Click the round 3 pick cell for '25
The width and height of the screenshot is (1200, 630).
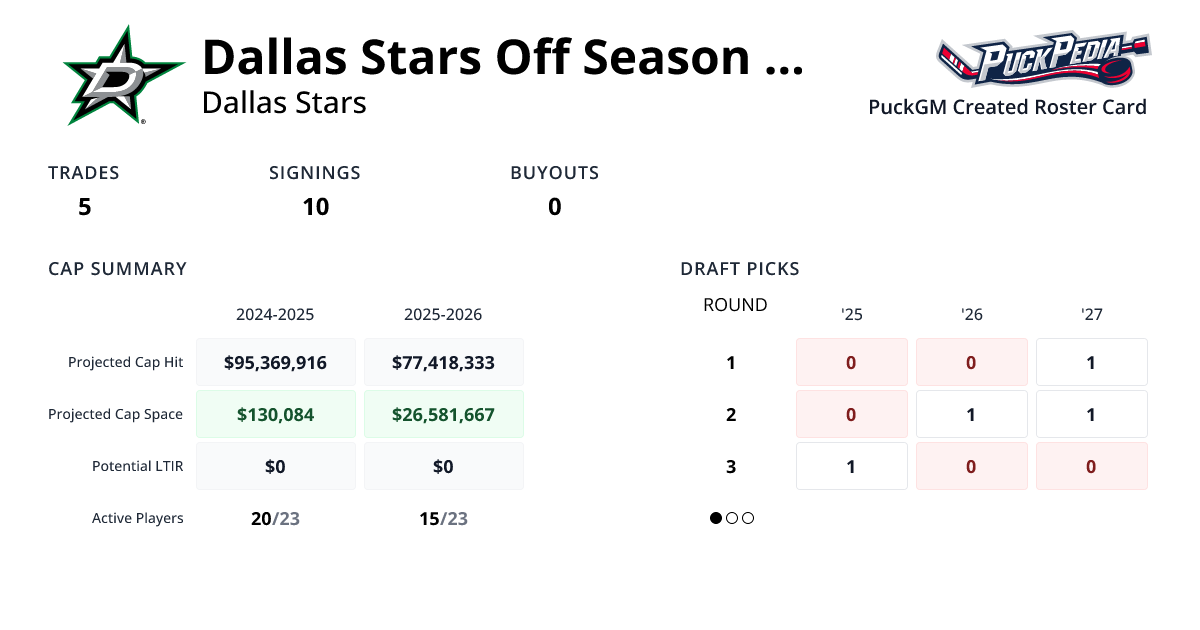851,466
